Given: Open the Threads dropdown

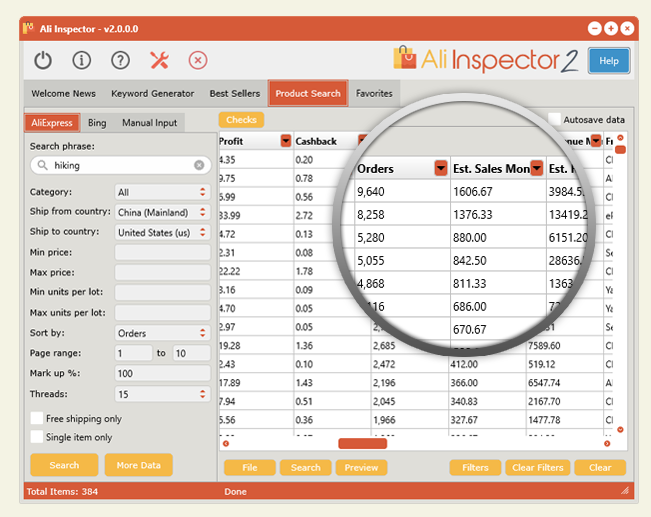Looking at the screenshot, I should (x=162, y=394).
